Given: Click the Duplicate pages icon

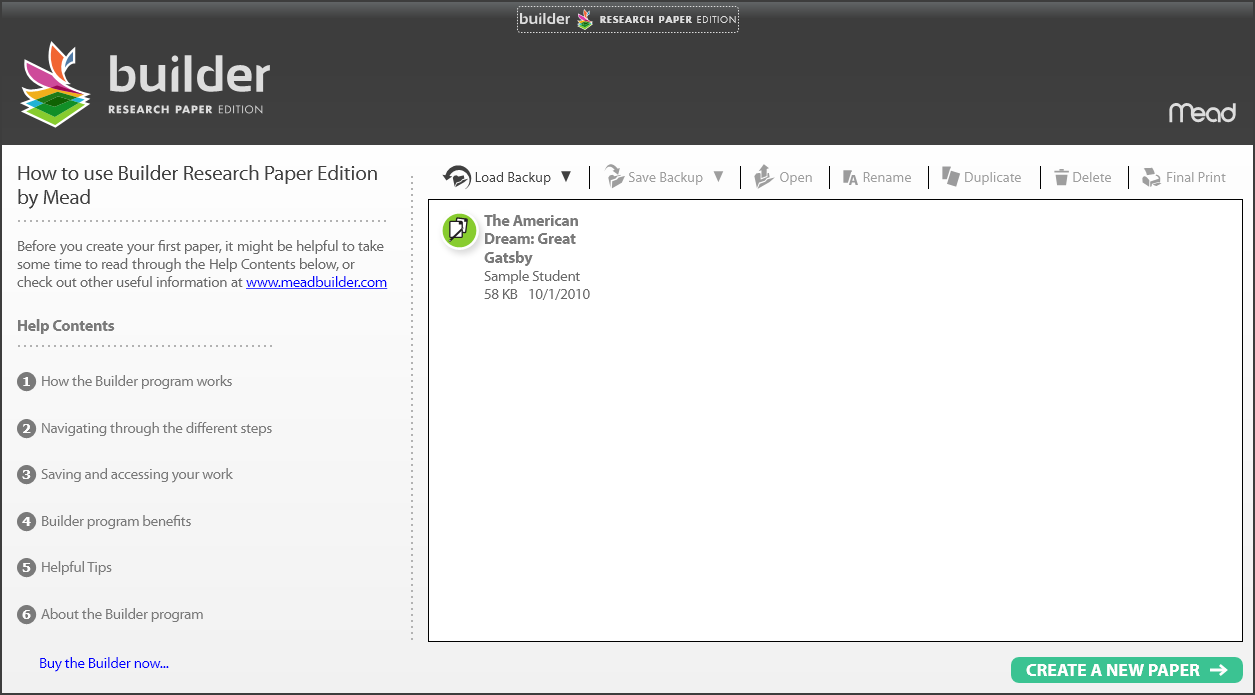Looking at the screenshot, I should 950,177.
